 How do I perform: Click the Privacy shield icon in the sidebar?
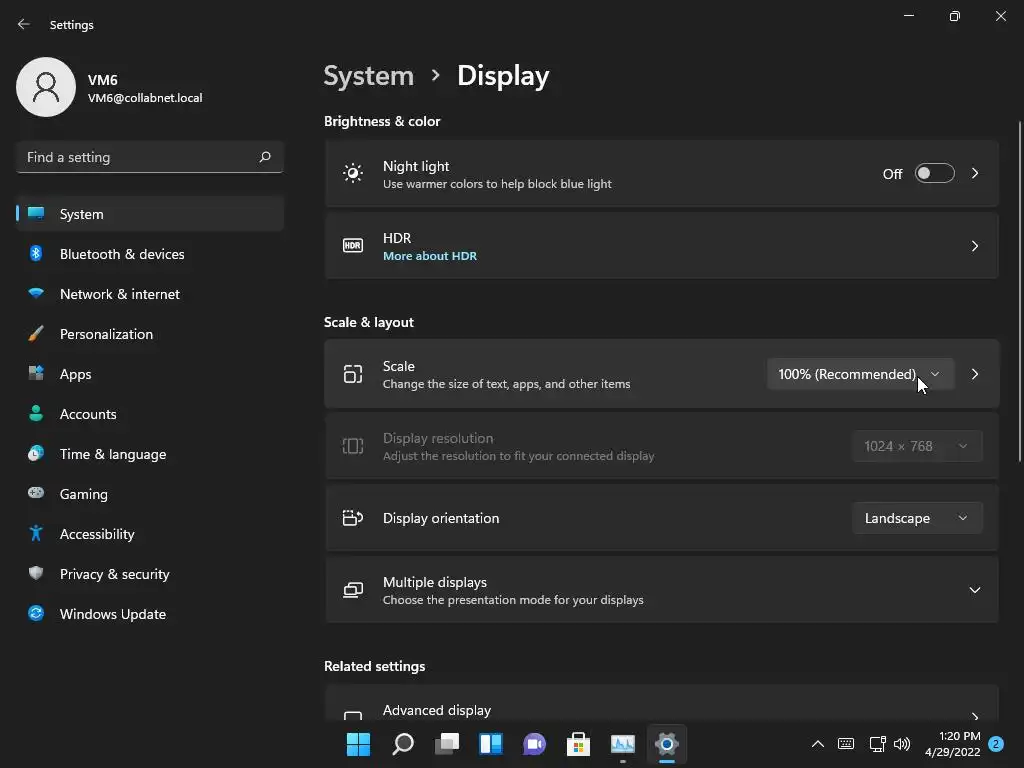coord(36,573)
